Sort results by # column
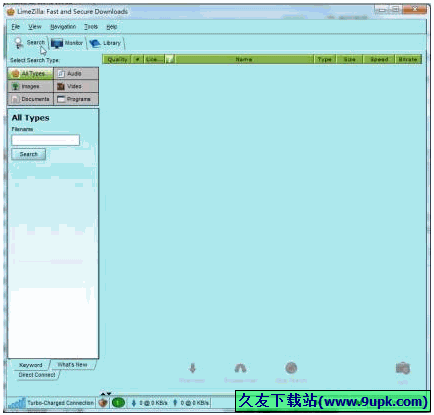This screenshot has height=415, width=434. click(x=137, y=59)
